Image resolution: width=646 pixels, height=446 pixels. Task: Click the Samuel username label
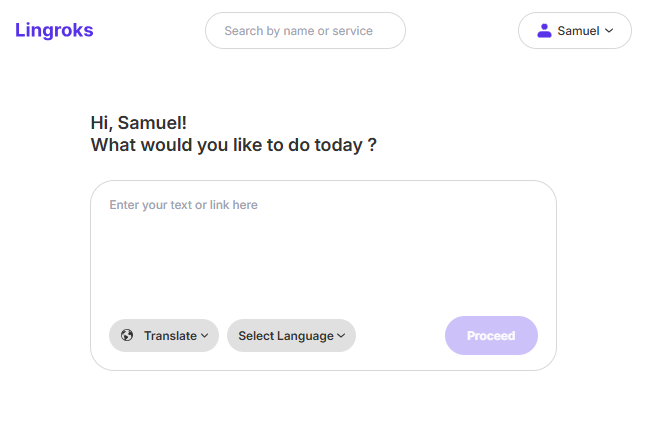pos(578,31)
